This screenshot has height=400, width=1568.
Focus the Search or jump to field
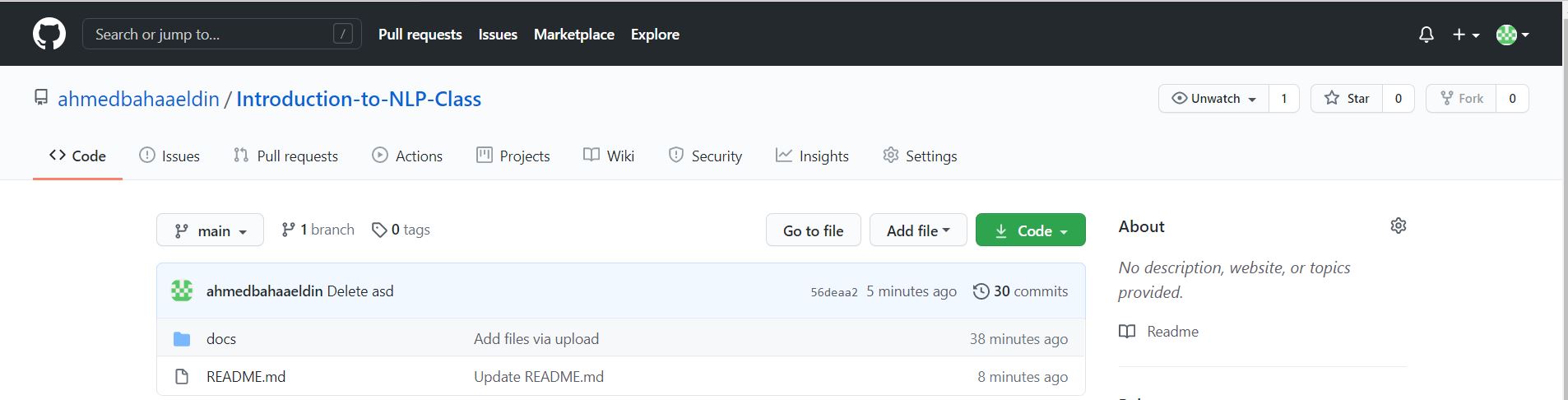click(222, 34)
